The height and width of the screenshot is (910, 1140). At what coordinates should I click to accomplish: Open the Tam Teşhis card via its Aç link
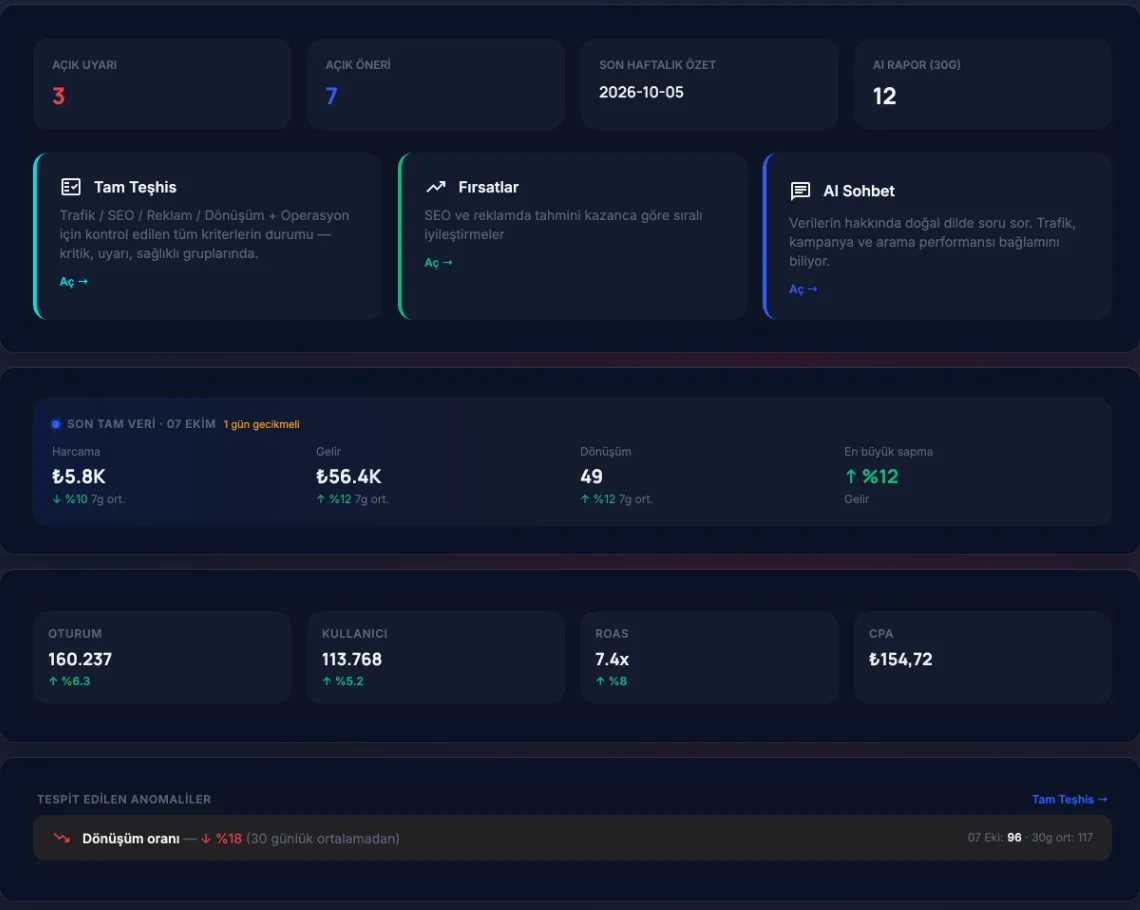click(73, 282)
